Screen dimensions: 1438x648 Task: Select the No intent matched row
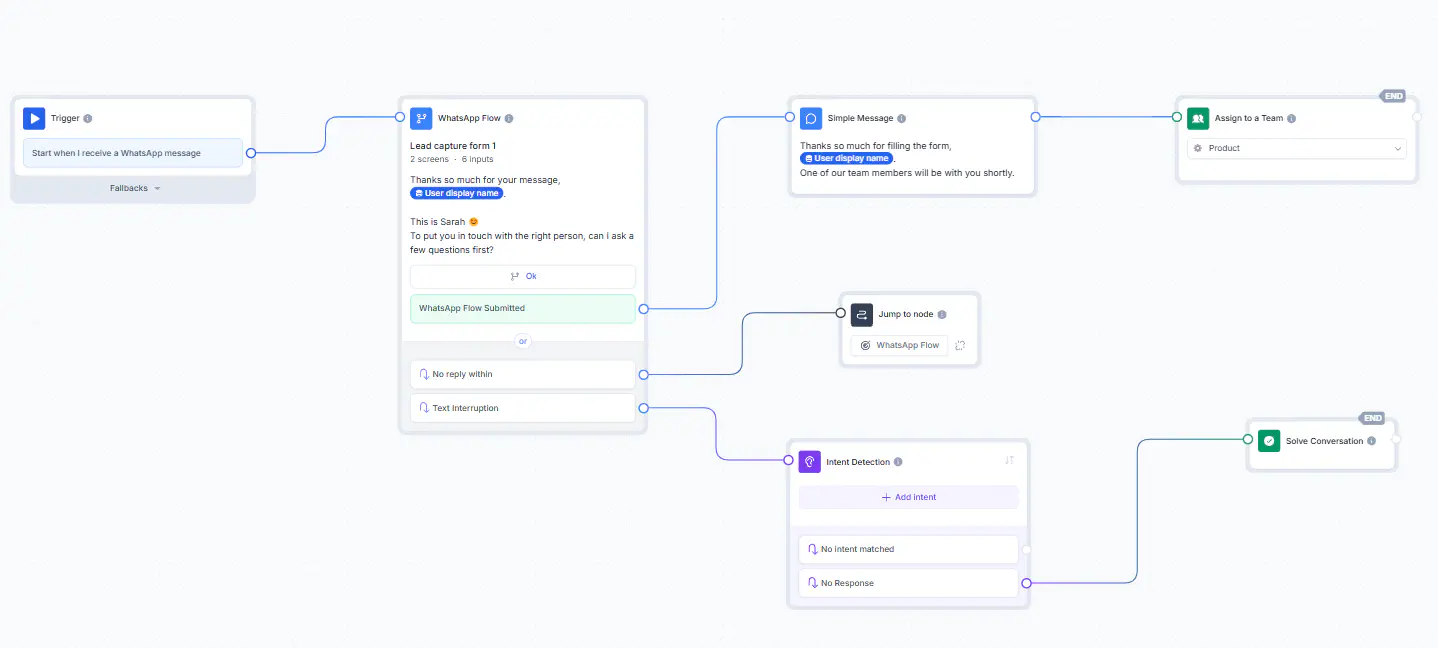point(908,549)
